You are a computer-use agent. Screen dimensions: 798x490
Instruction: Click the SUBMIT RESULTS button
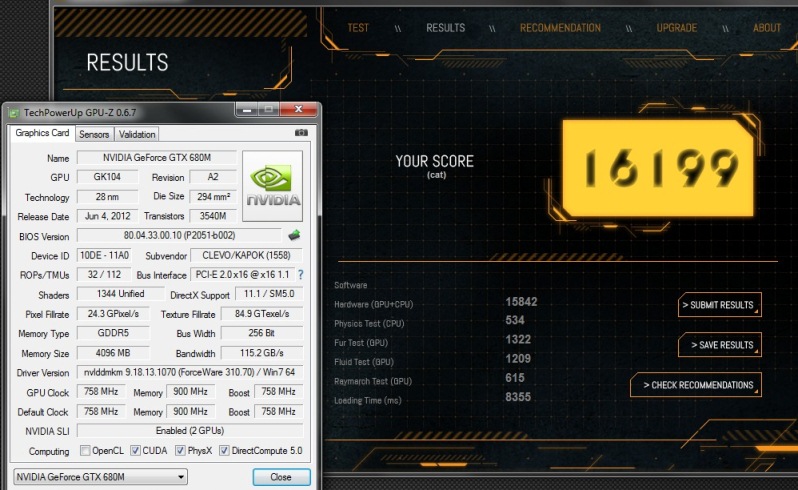pos(720,305)
